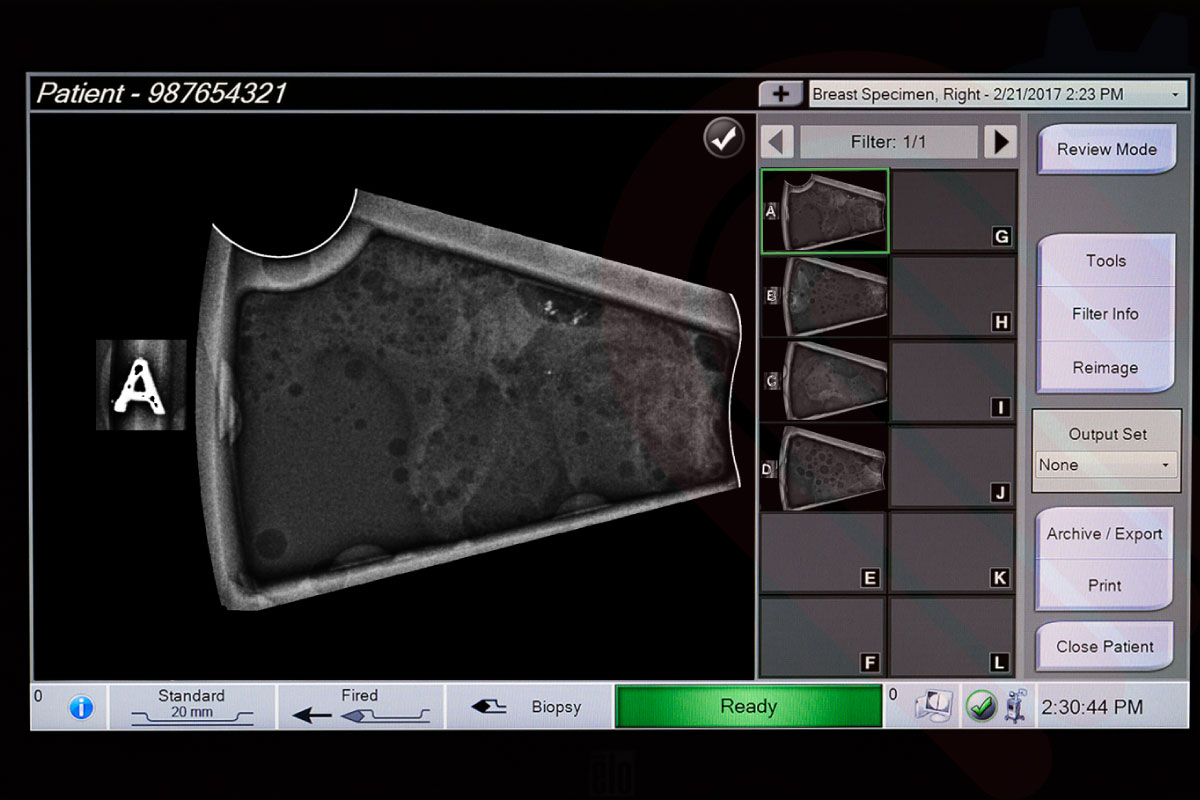Toggle the accept checkmark on image A
Screen dimensions: 1200x800
click(723, 138)
